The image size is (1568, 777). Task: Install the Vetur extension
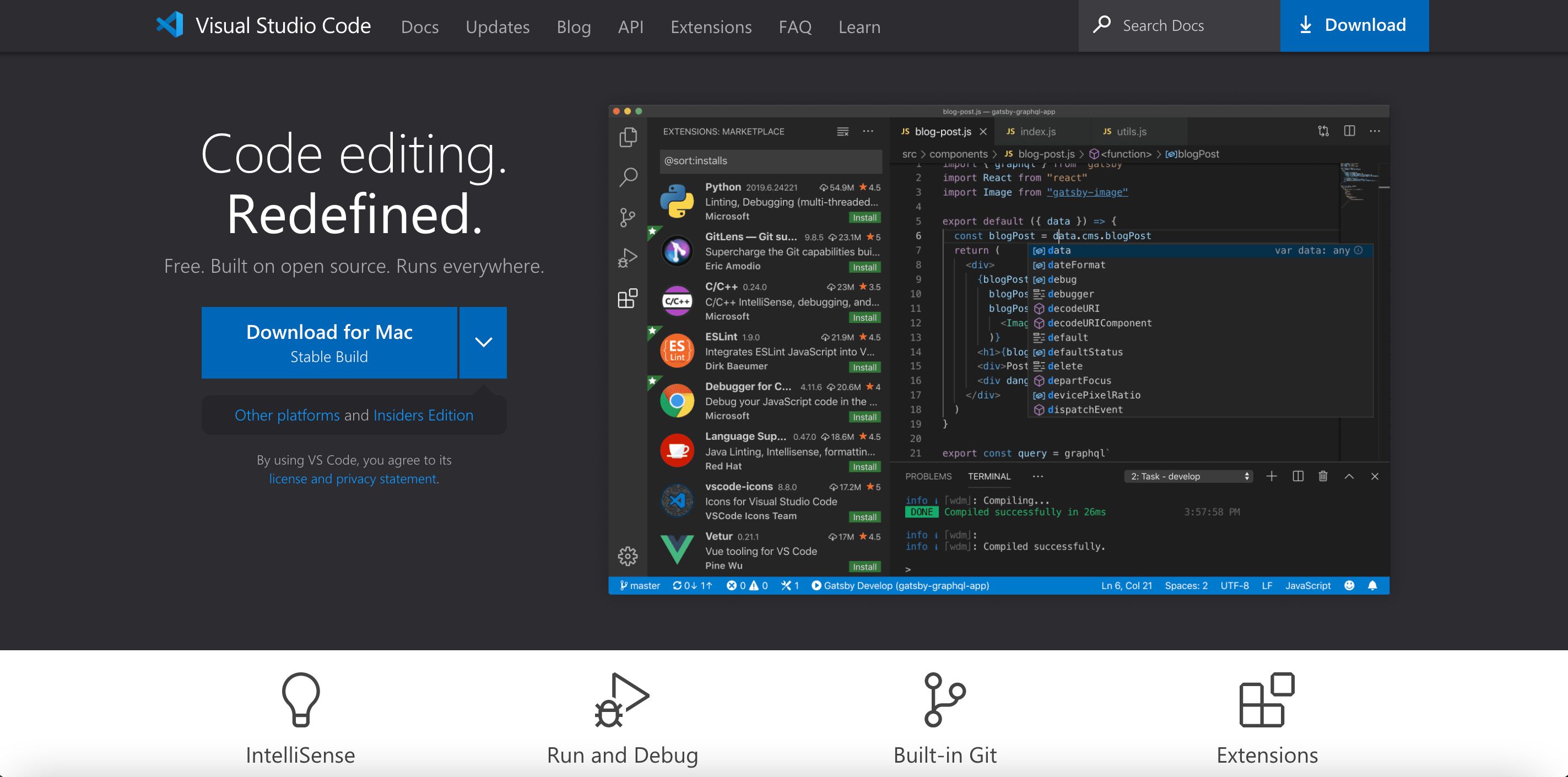(x=864, y=568)
